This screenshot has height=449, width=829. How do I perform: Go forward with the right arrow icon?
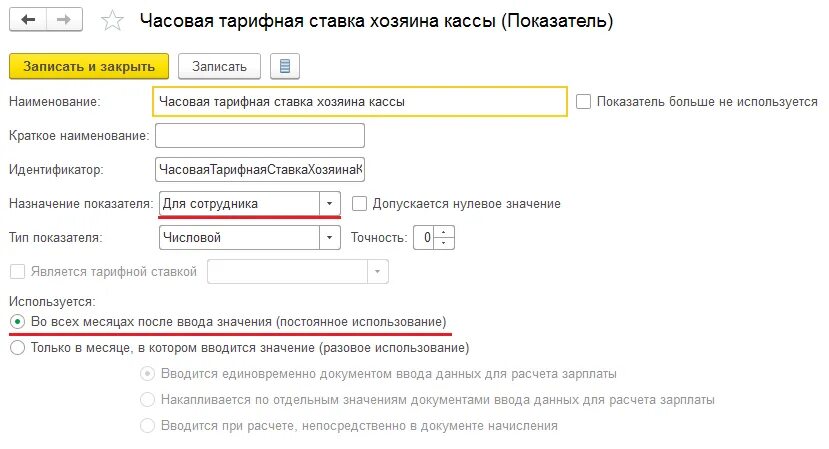click(65, 20)
